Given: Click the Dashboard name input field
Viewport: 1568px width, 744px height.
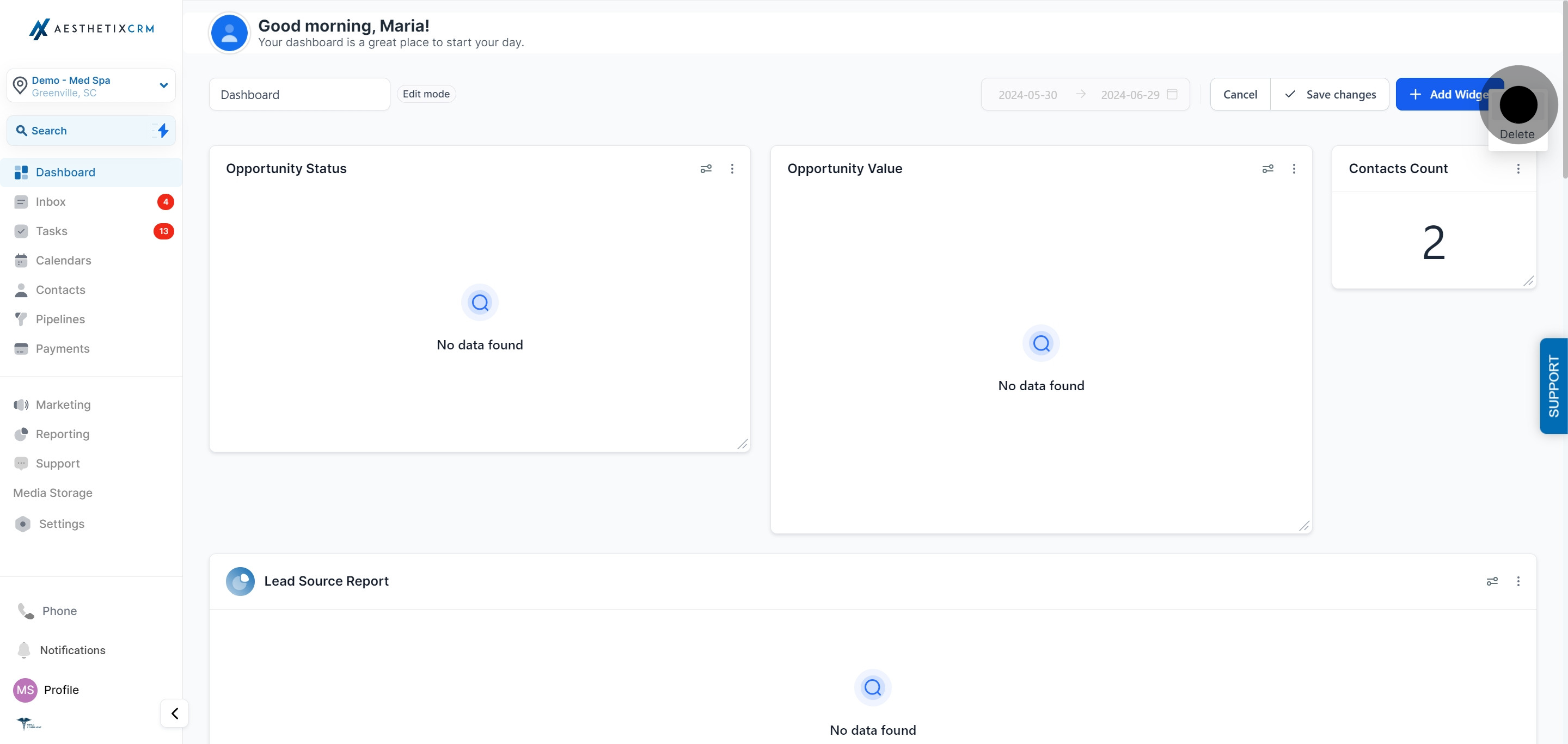Looking at the screenshot, I should [299, 94].
